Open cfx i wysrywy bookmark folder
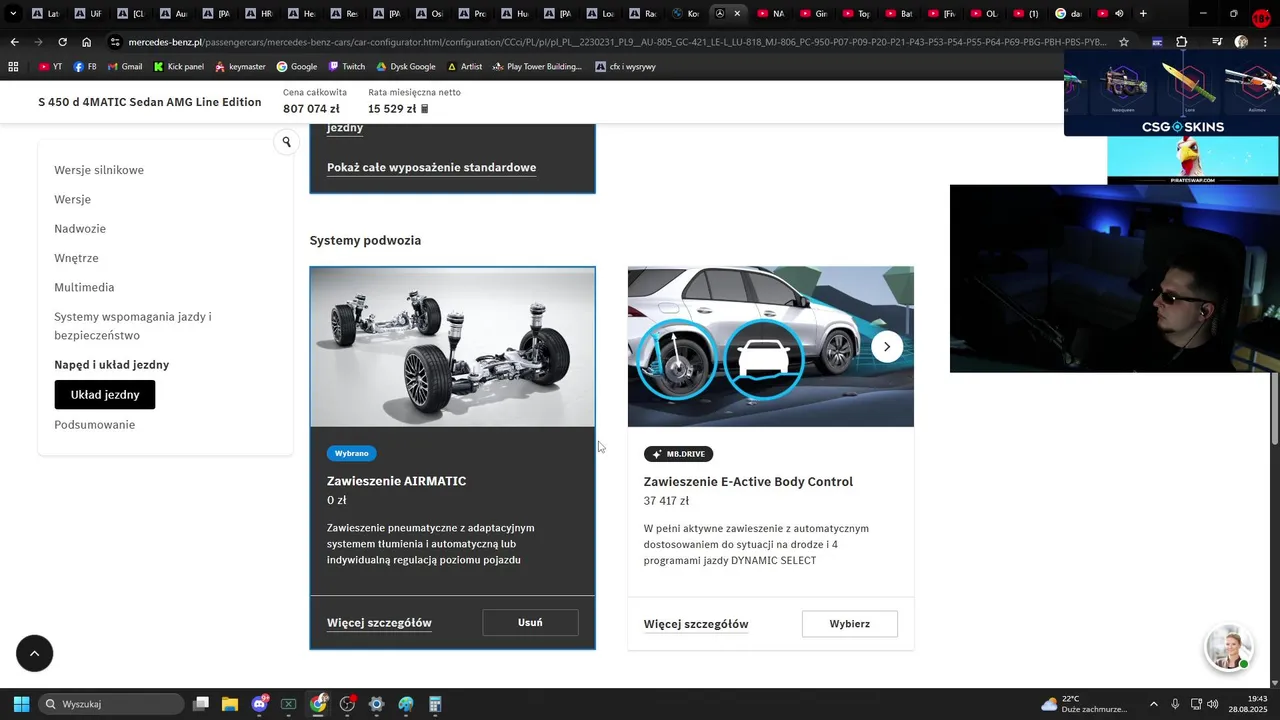This screenshot has width=1280, height=720. tap(625, 67)
